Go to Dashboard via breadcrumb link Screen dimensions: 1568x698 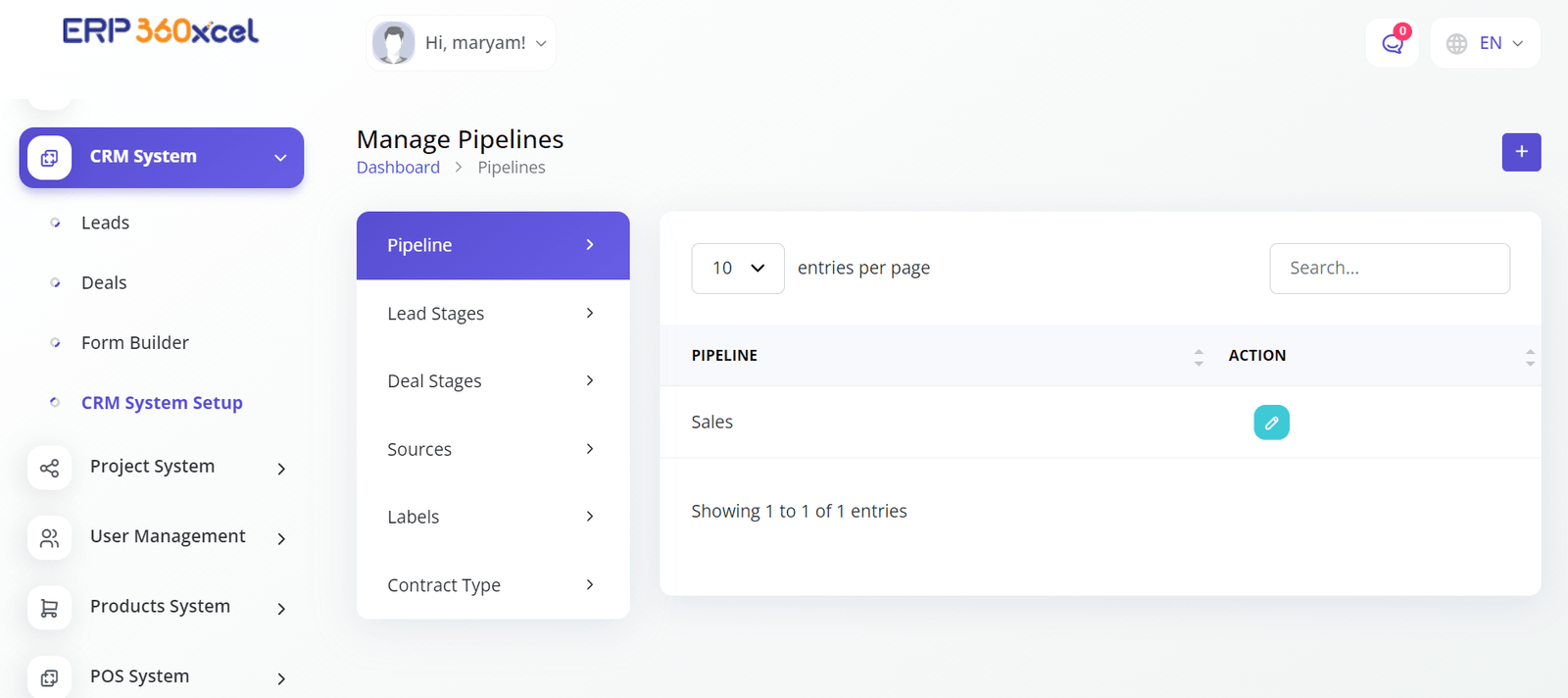[398, 168]
